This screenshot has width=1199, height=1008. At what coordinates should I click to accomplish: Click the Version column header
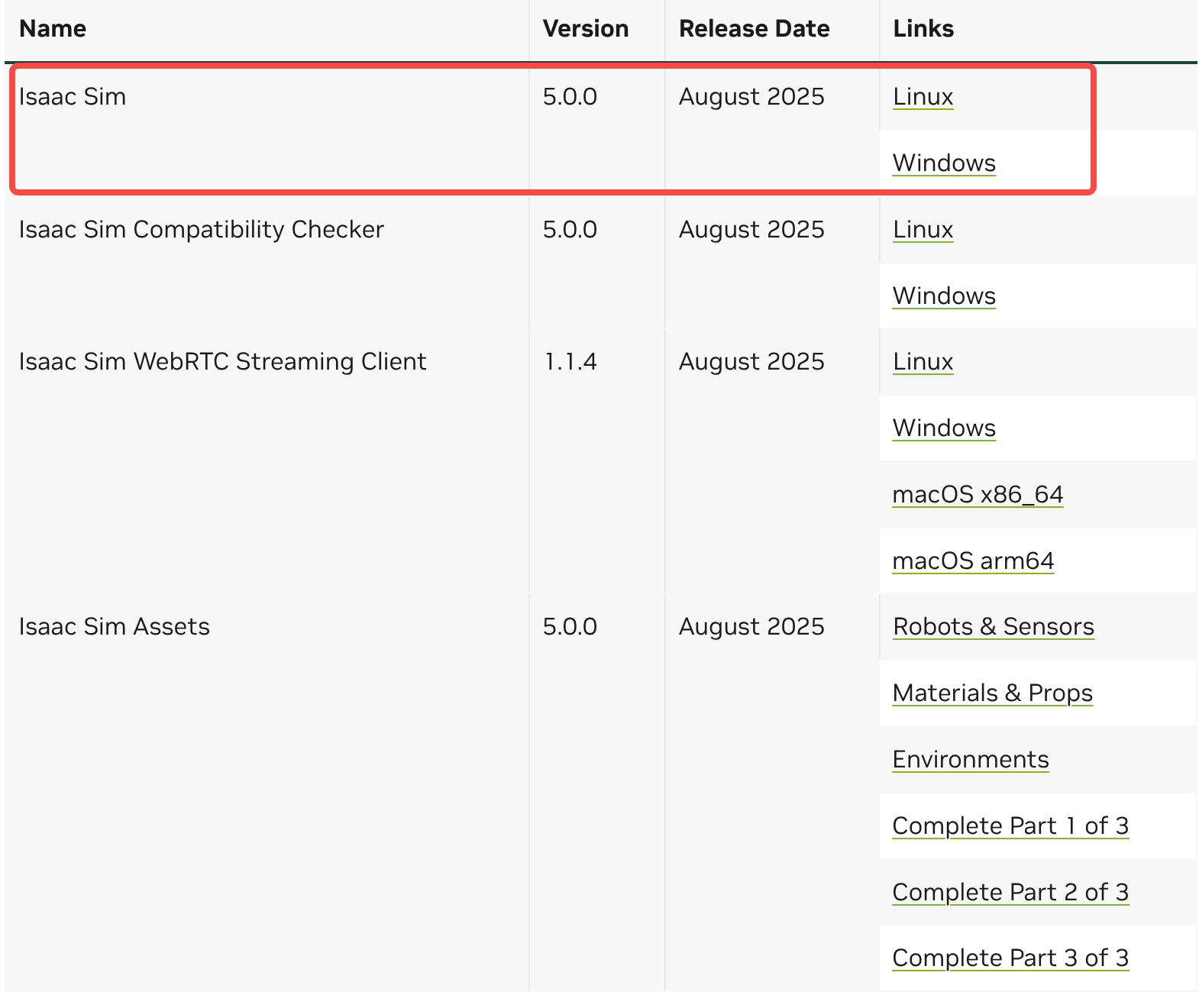pos(585,29)
